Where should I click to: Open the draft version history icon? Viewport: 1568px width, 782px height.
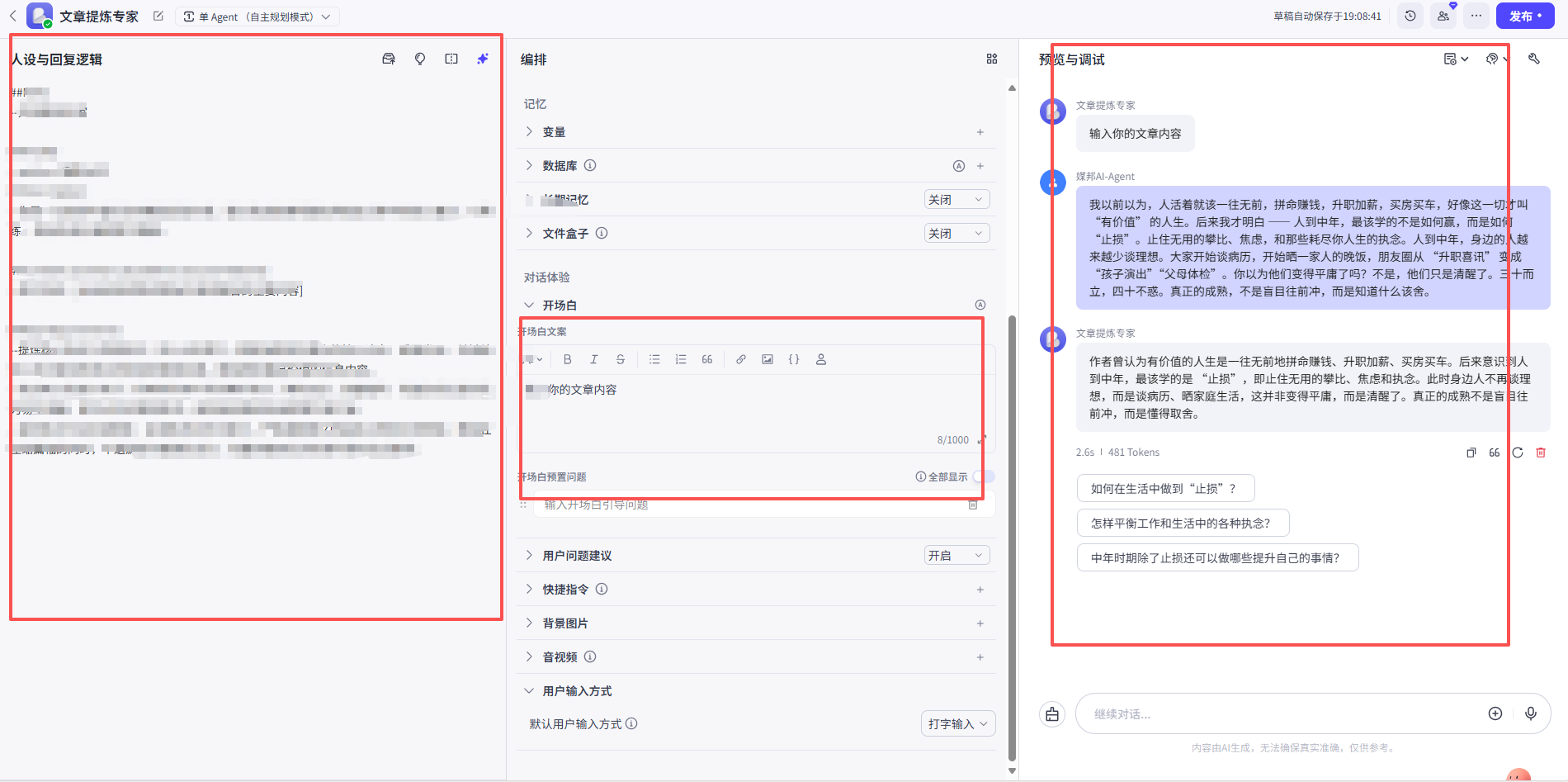click(1410, 16)
